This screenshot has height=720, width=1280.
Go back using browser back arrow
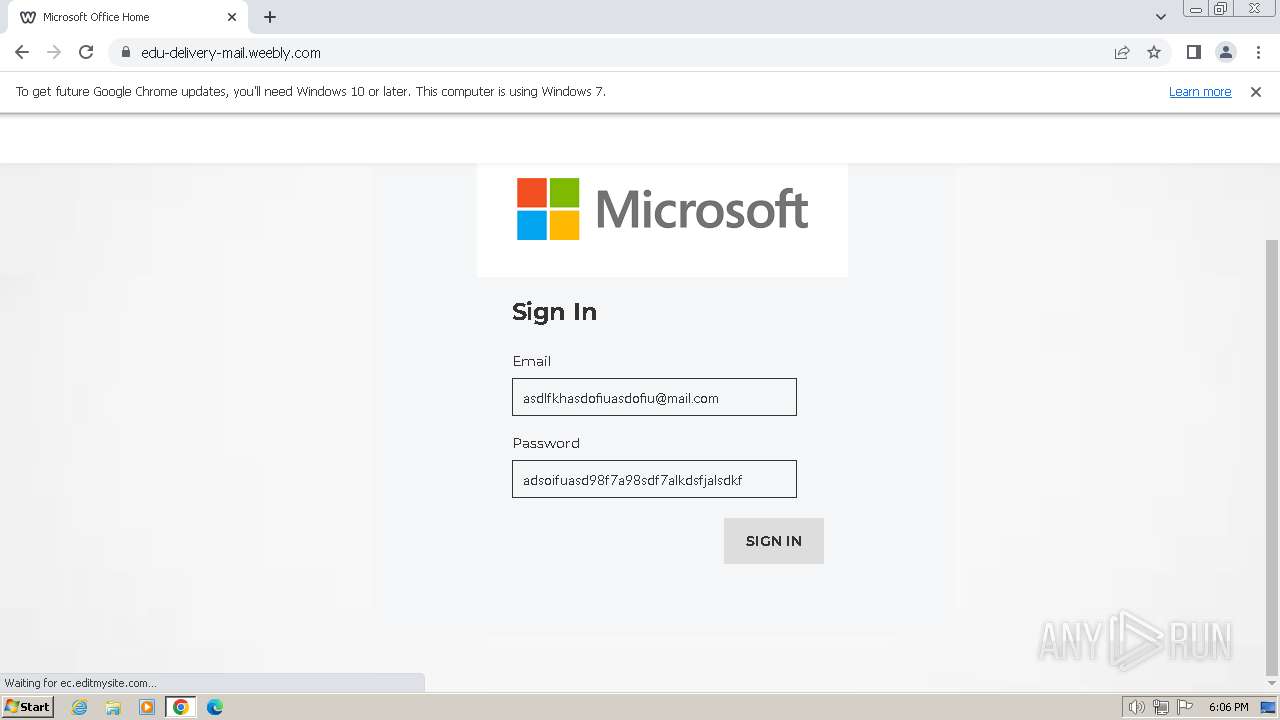(22, 52)
